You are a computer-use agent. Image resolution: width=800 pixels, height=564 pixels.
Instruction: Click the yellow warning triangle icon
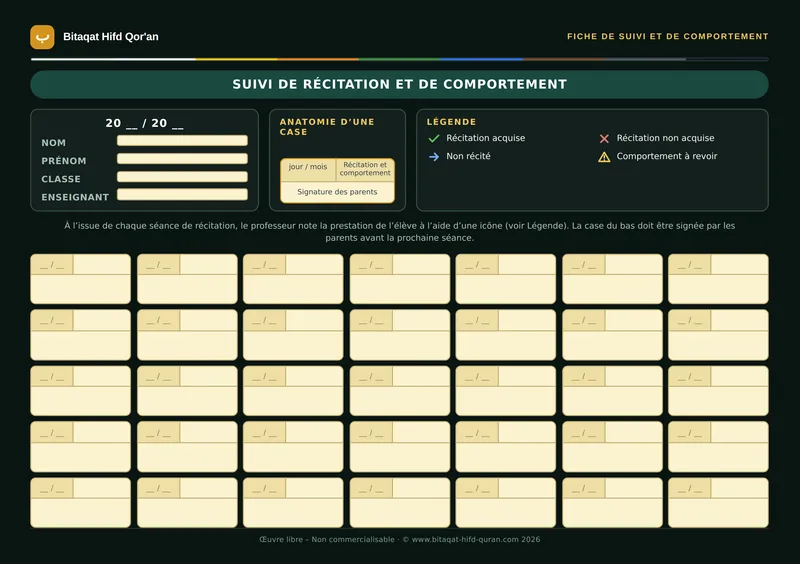coord(604,157)
